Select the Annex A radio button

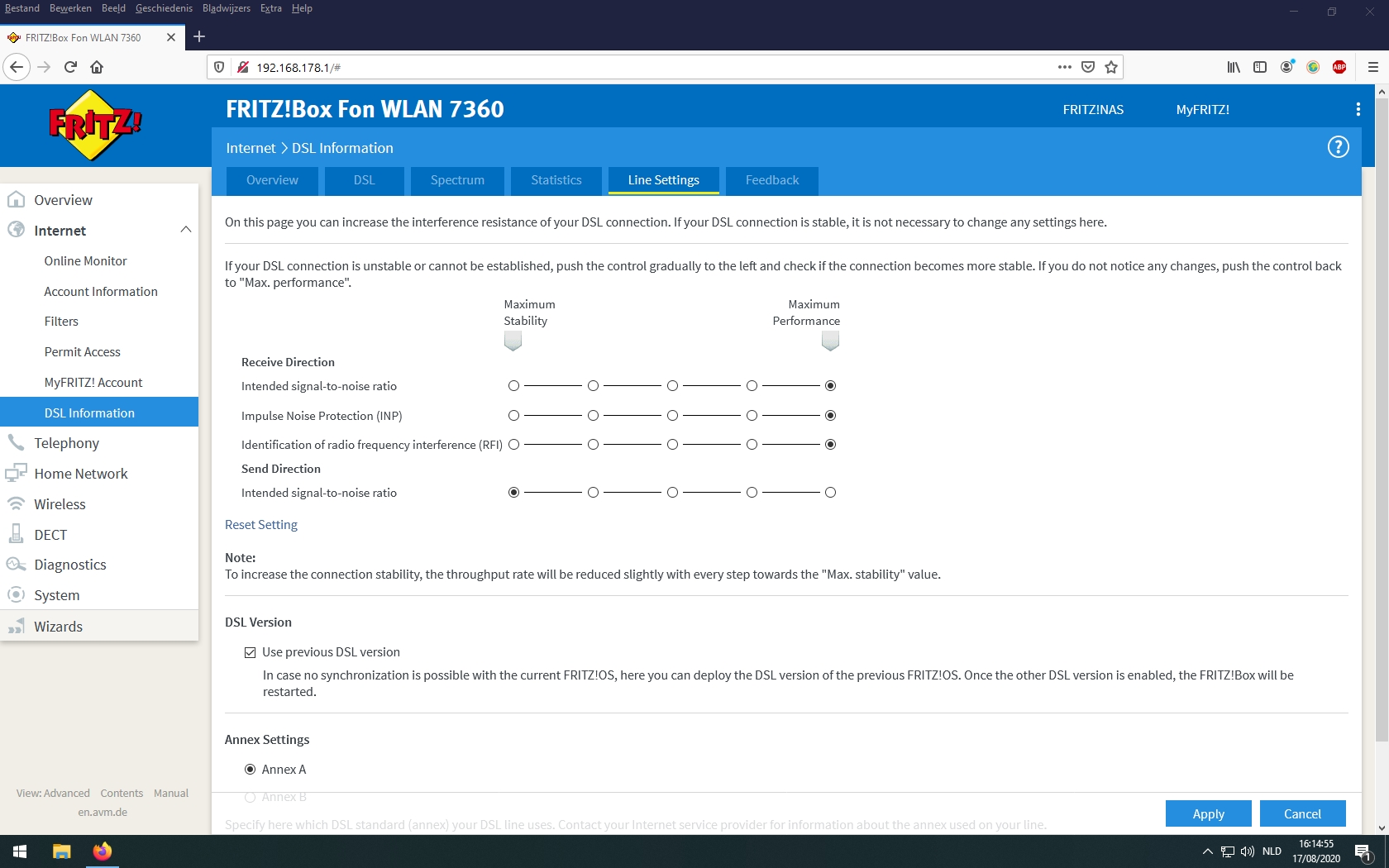click(250, 770)
